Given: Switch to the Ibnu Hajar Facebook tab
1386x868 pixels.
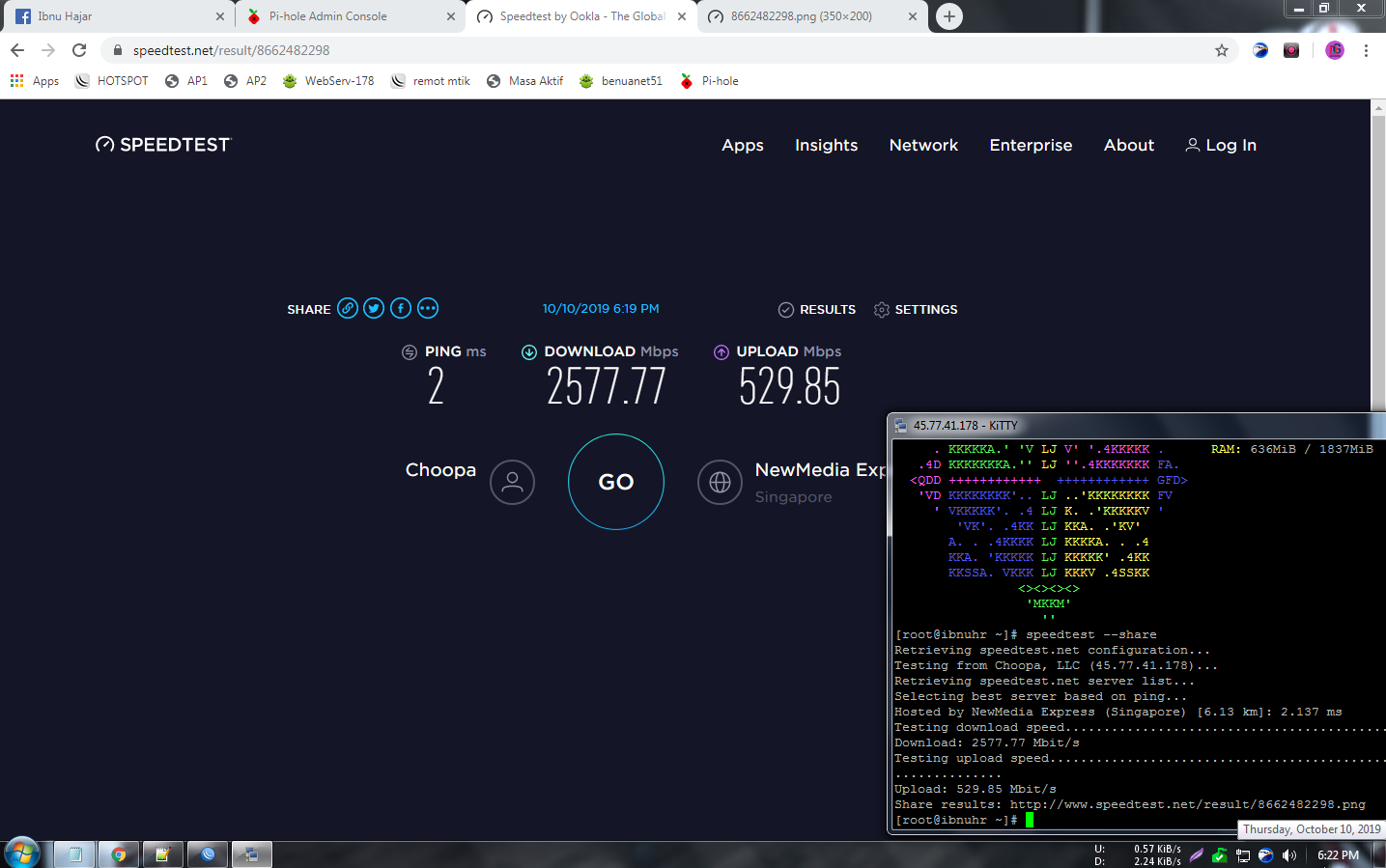Looking at the screenshot, I should coord(117,16).
